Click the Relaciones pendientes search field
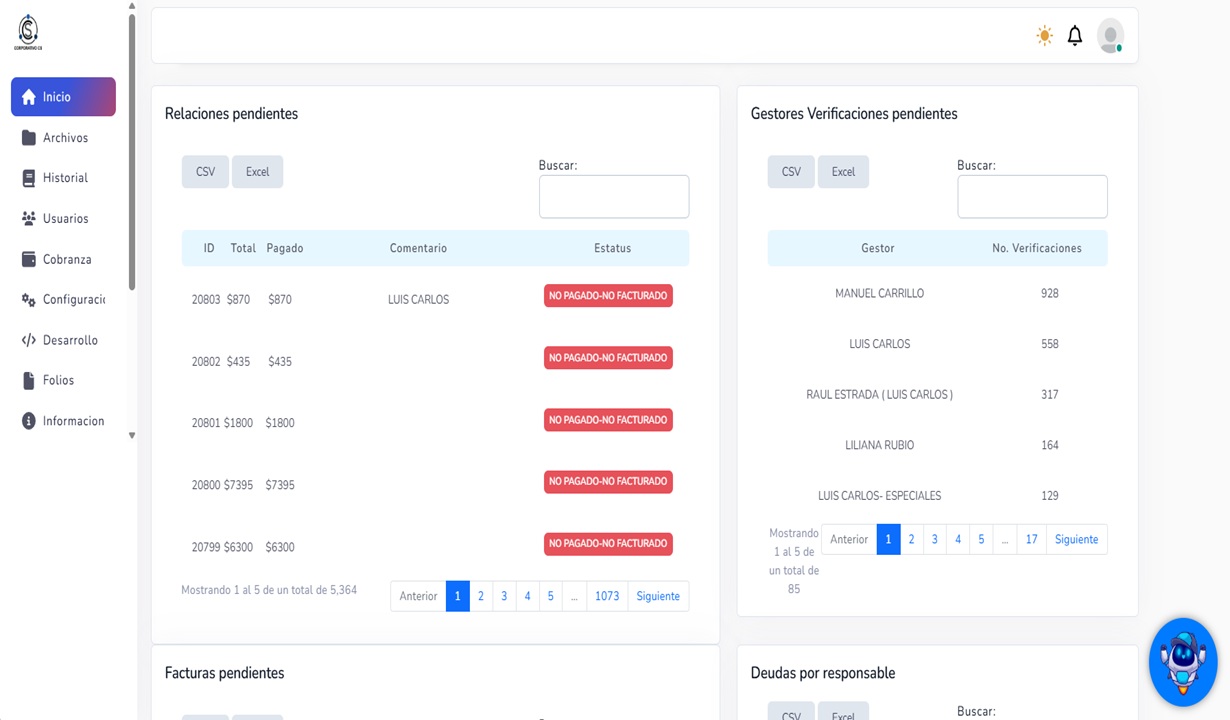1230x720 pixels. pyautogui.click(x=613, y=197)
